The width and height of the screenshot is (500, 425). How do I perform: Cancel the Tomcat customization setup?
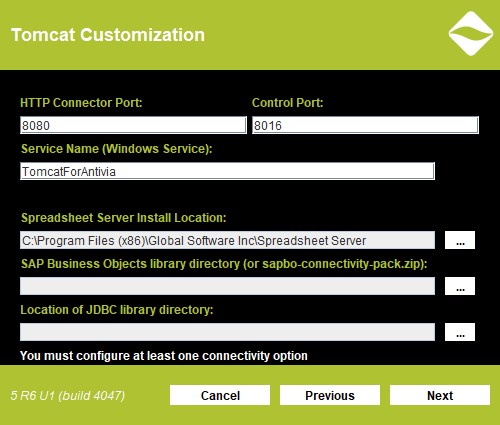(x=220, y=395)
